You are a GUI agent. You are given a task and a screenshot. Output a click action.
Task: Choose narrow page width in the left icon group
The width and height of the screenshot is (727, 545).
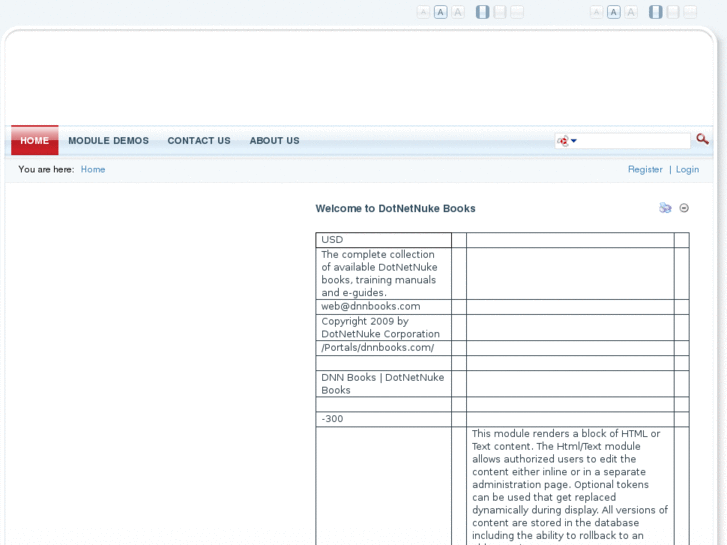483,12
